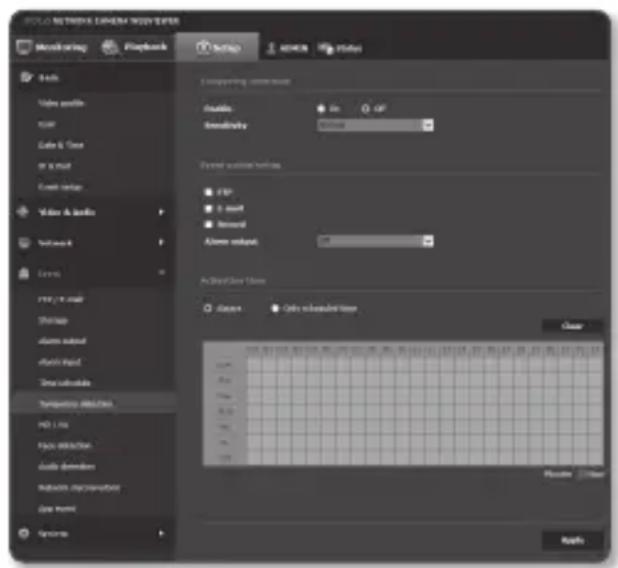Open the User menu item
This screenshot has height=568, width=618.
click(x=47, y=125)
